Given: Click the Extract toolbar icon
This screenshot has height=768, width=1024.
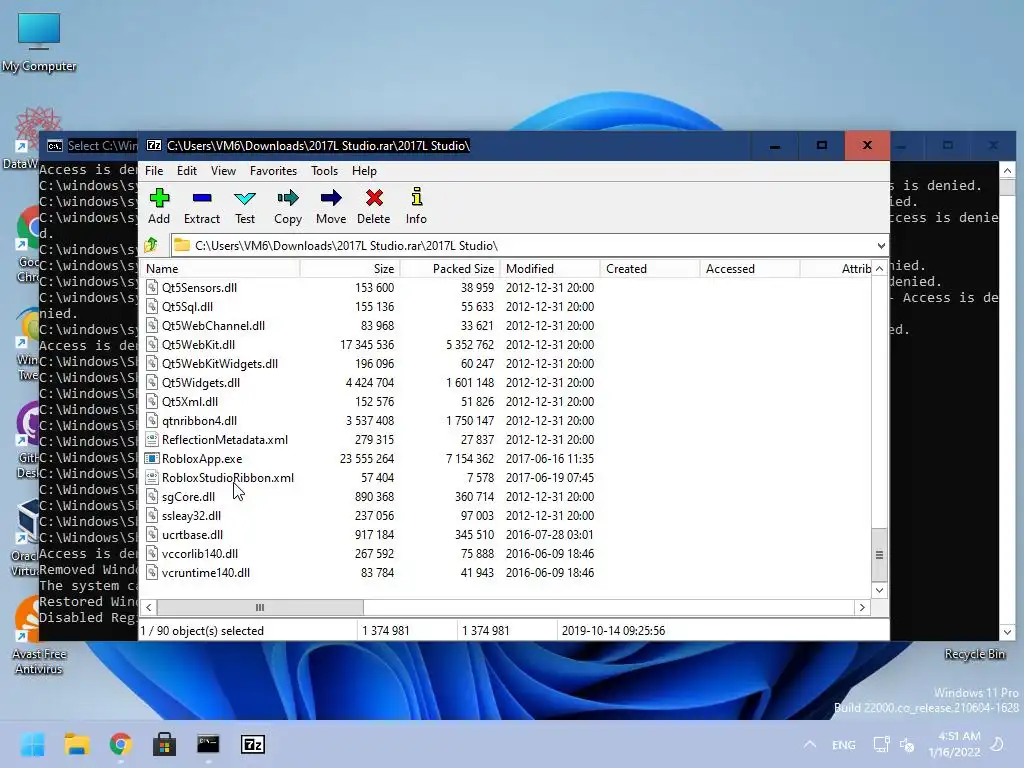Looking at the screenshot, I should [202, 206].
